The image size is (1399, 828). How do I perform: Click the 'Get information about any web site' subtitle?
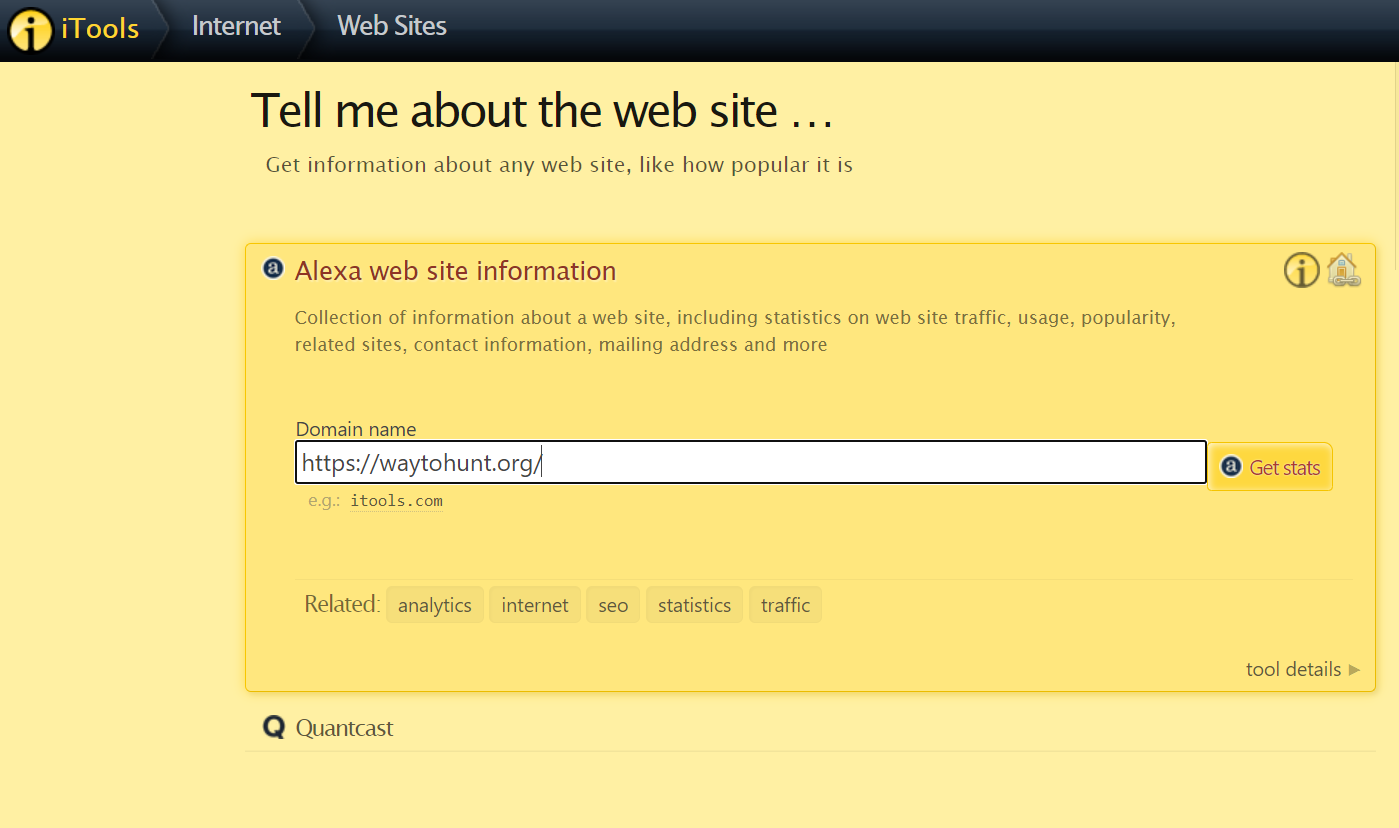(559, 164)
